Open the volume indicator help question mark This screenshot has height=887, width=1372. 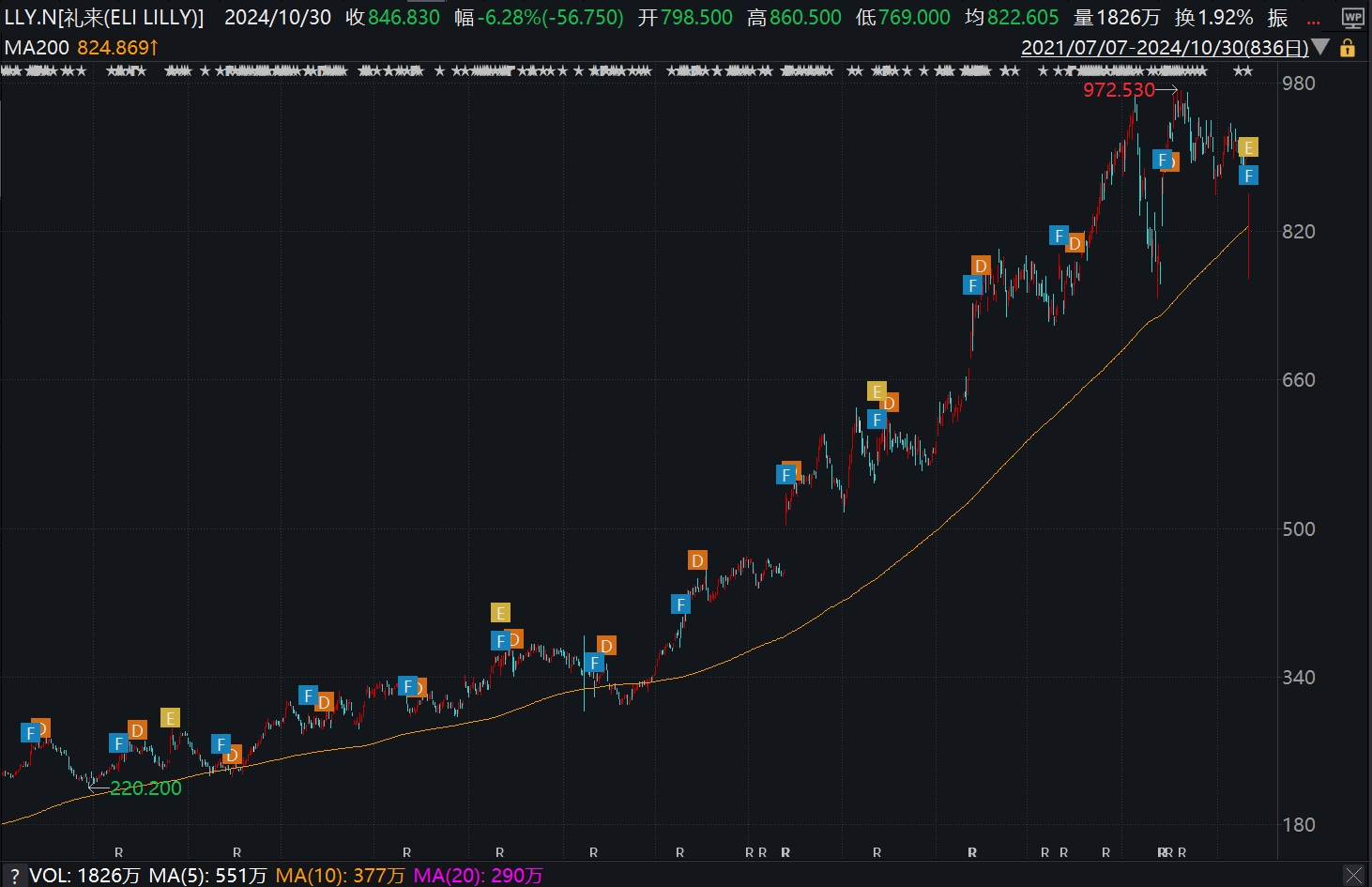(14, 876)
